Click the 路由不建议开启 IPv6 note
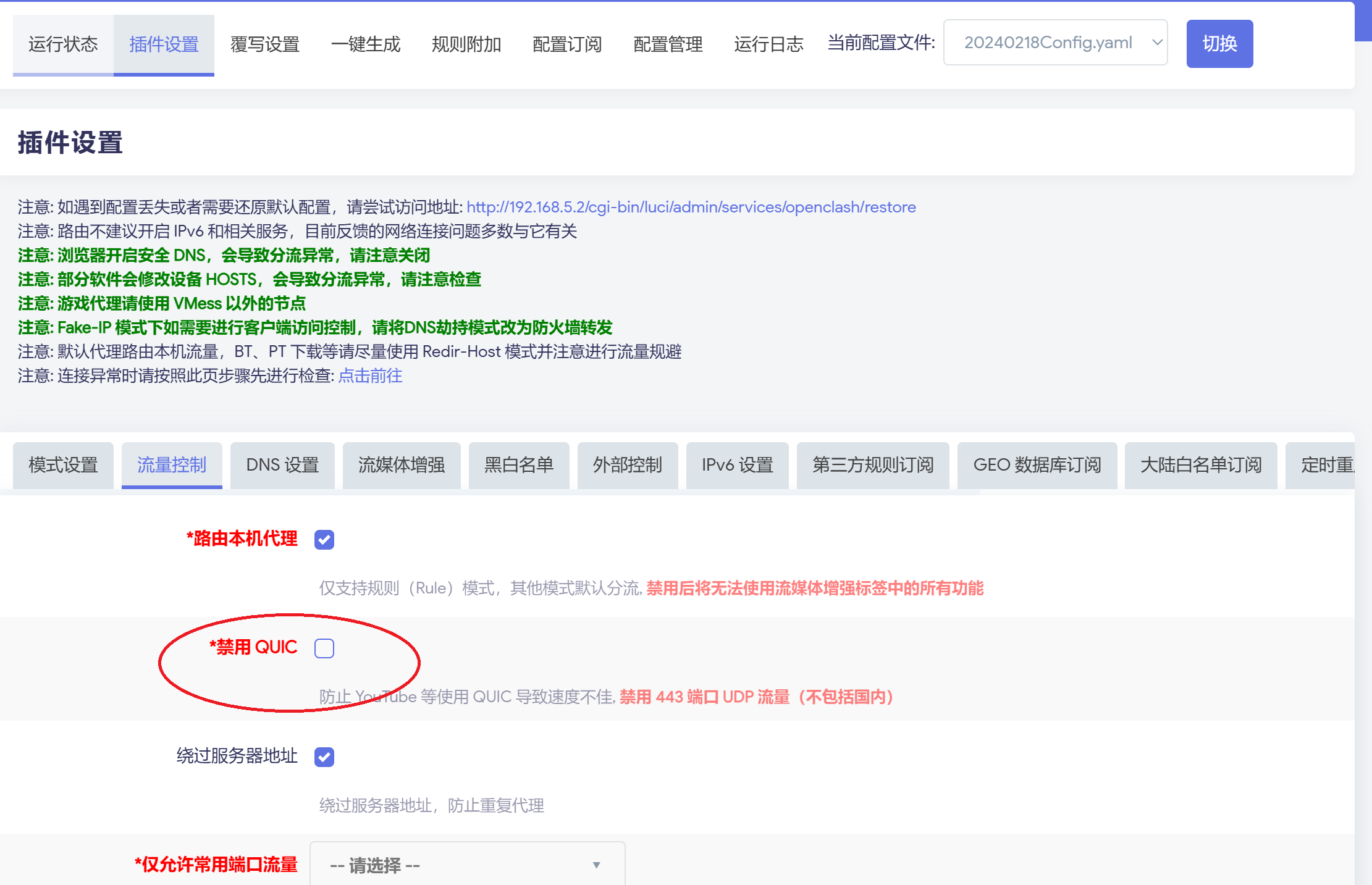The height and width of the screenshot is (885, 1372). point(297,231)
